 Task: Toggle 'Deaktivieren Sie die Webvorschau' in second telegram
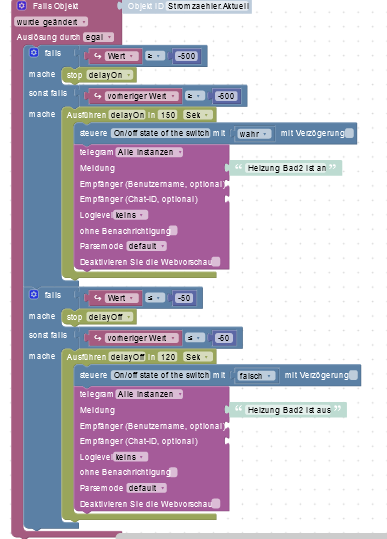click(x=216, y=504)
